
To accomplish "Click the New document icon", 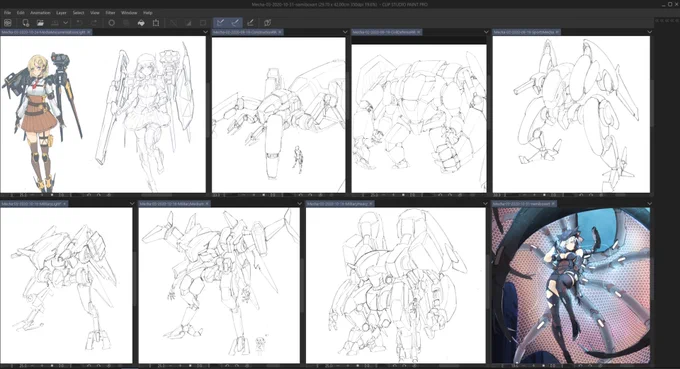I will tap(26, 23).
